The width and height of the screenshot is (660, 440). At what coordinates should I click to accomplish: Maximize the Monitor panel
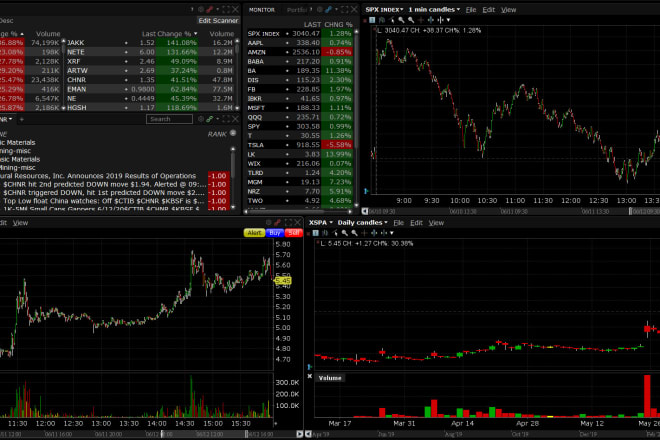click(345, 9)
